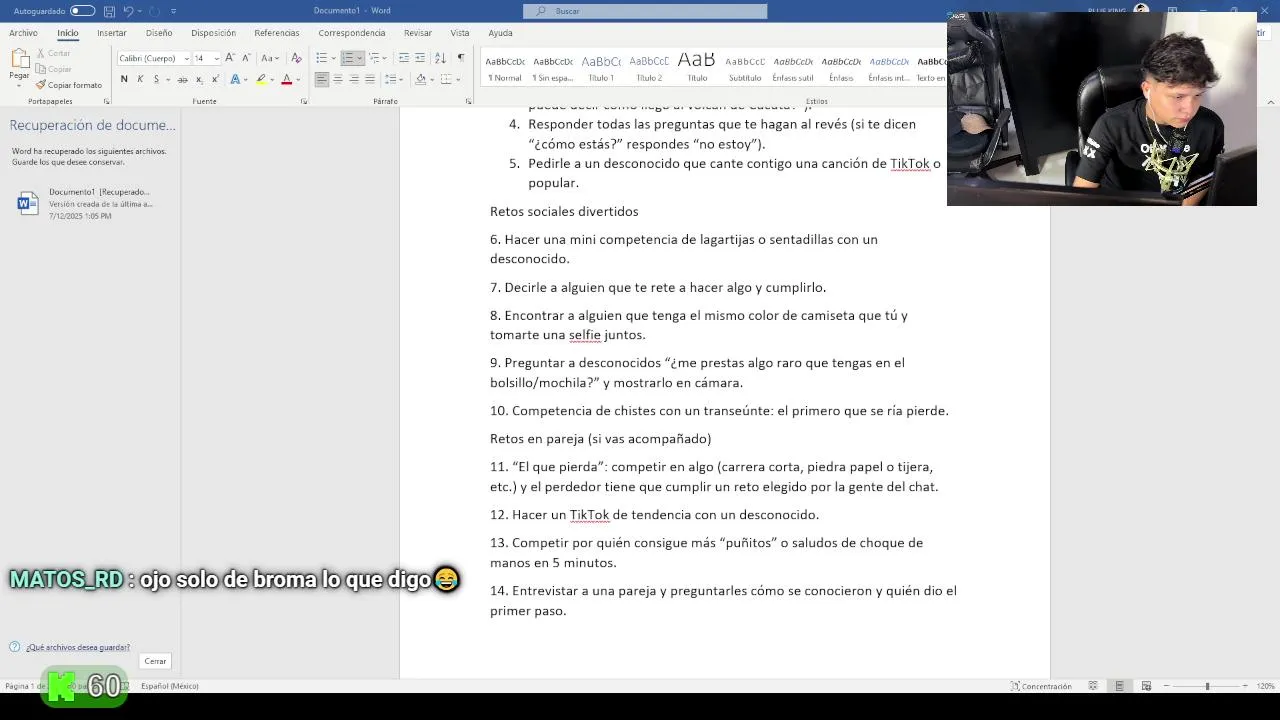
Task: Click the zoom in plus icon
Action: [x=1245, y=686]
